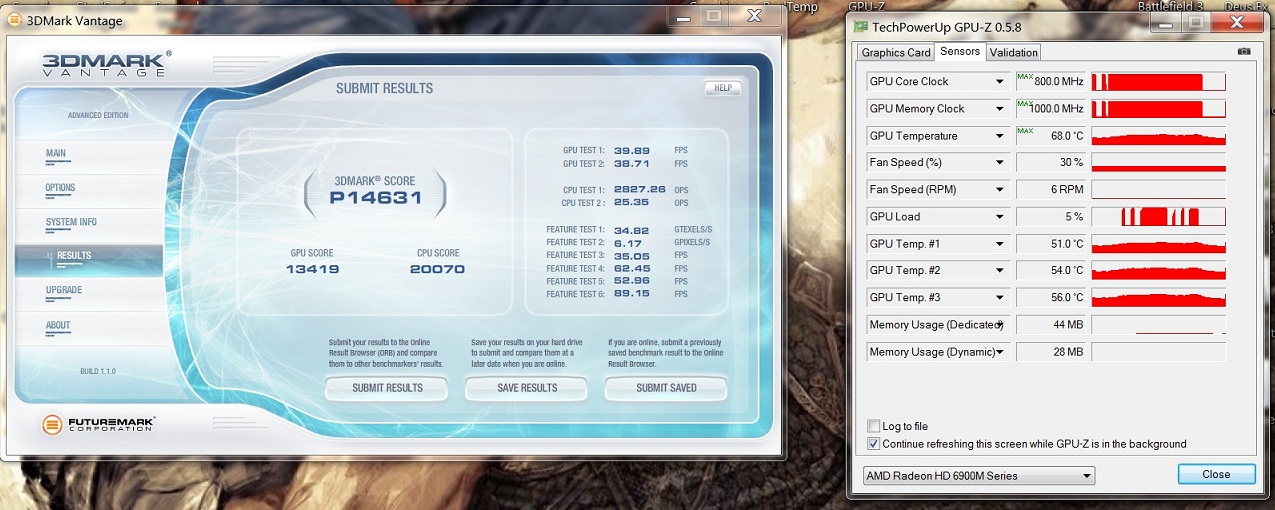Click the SAVE RESULTS button
Image resolution: width=1275 pixels, height=510 pixels.
click(x=527, y=388)
